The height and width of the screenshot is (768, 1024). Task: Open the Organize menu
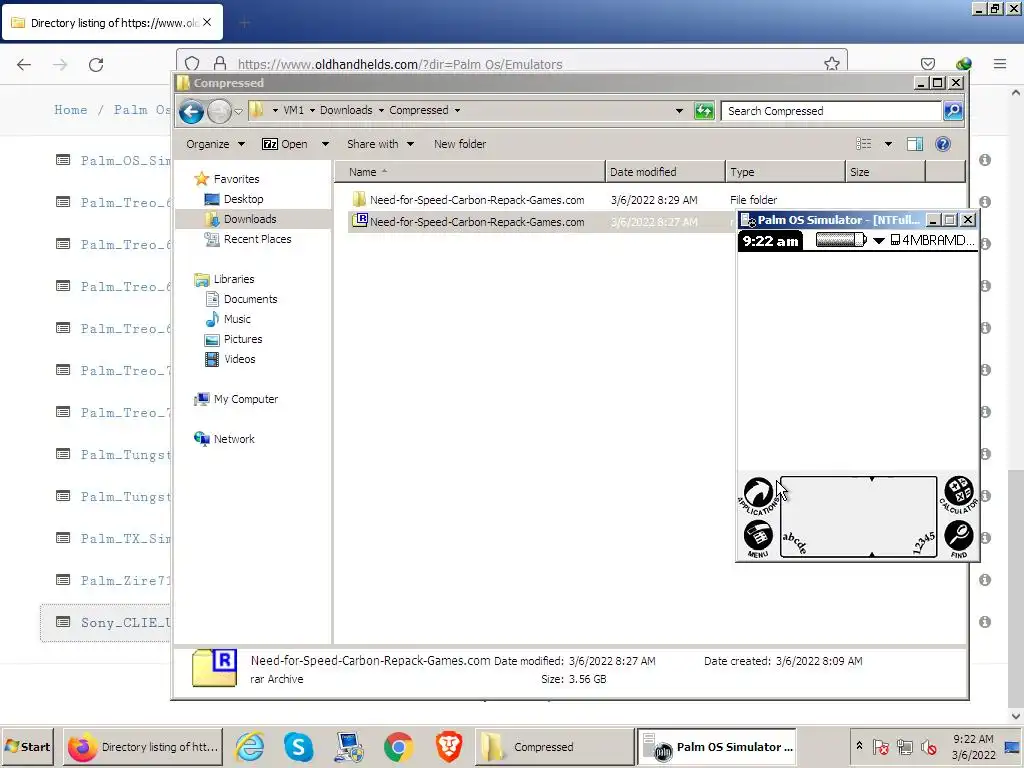(215, 144)
